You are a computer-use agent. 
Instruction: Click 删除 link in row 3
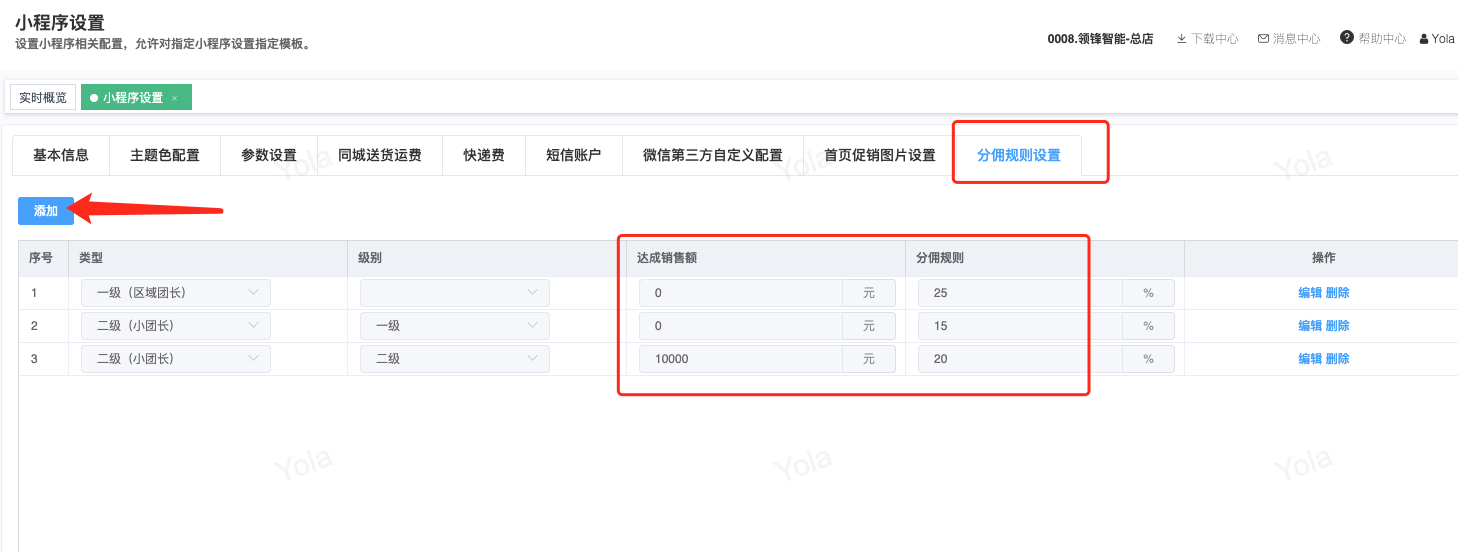1338,359
